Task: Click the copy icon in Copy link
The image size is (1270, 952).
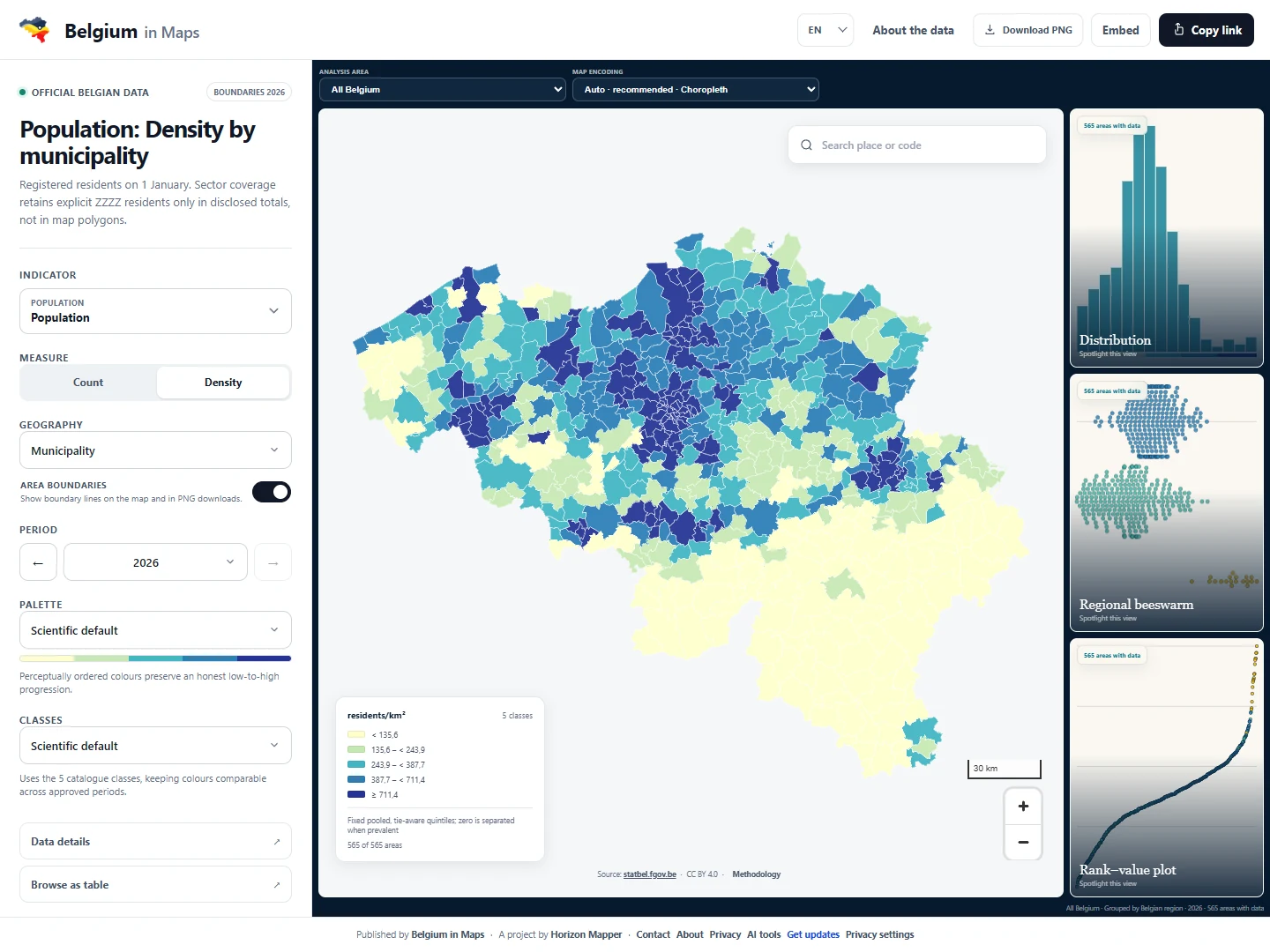Action: click(x=1179, y=30)
